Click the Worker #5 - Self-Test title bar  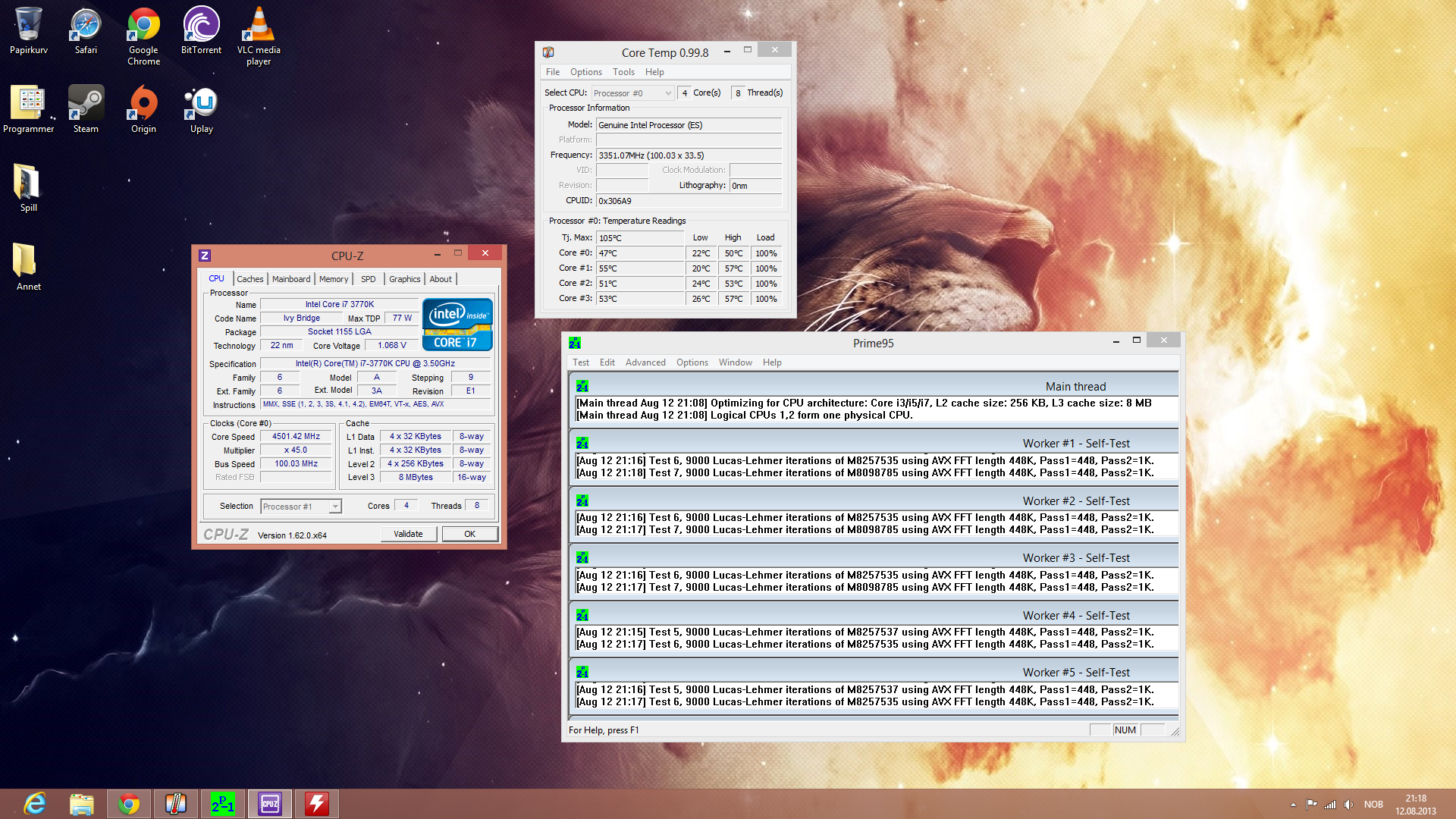[x=874, y=672]
